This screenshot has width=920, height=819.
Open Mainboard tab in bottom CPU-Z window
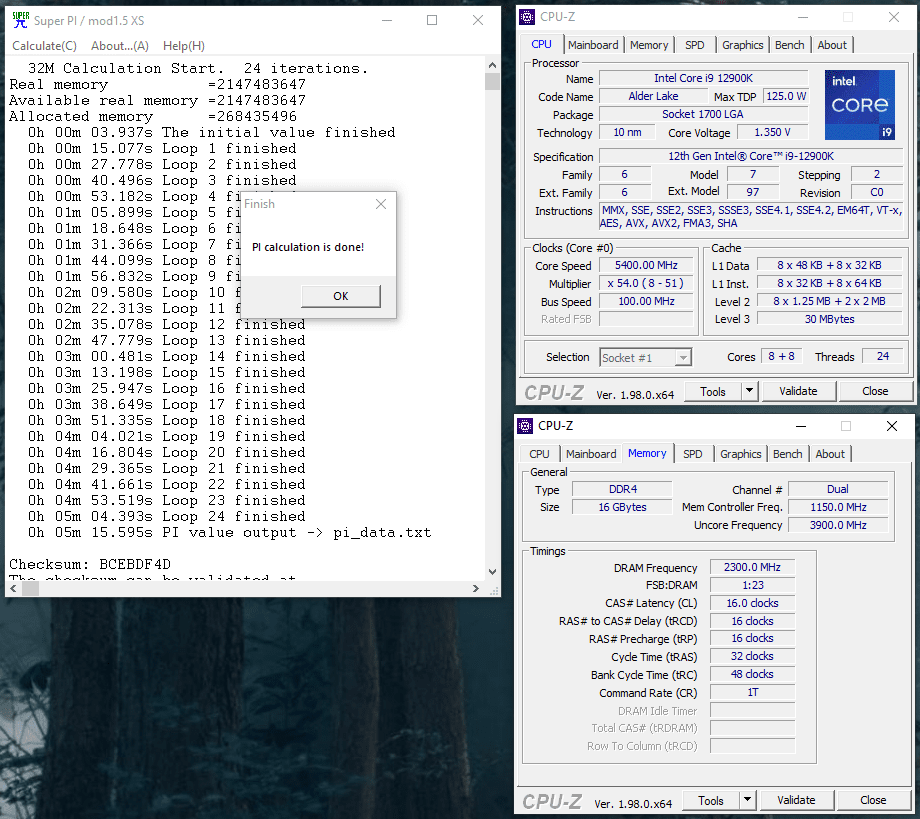click(x=591, y=454)
